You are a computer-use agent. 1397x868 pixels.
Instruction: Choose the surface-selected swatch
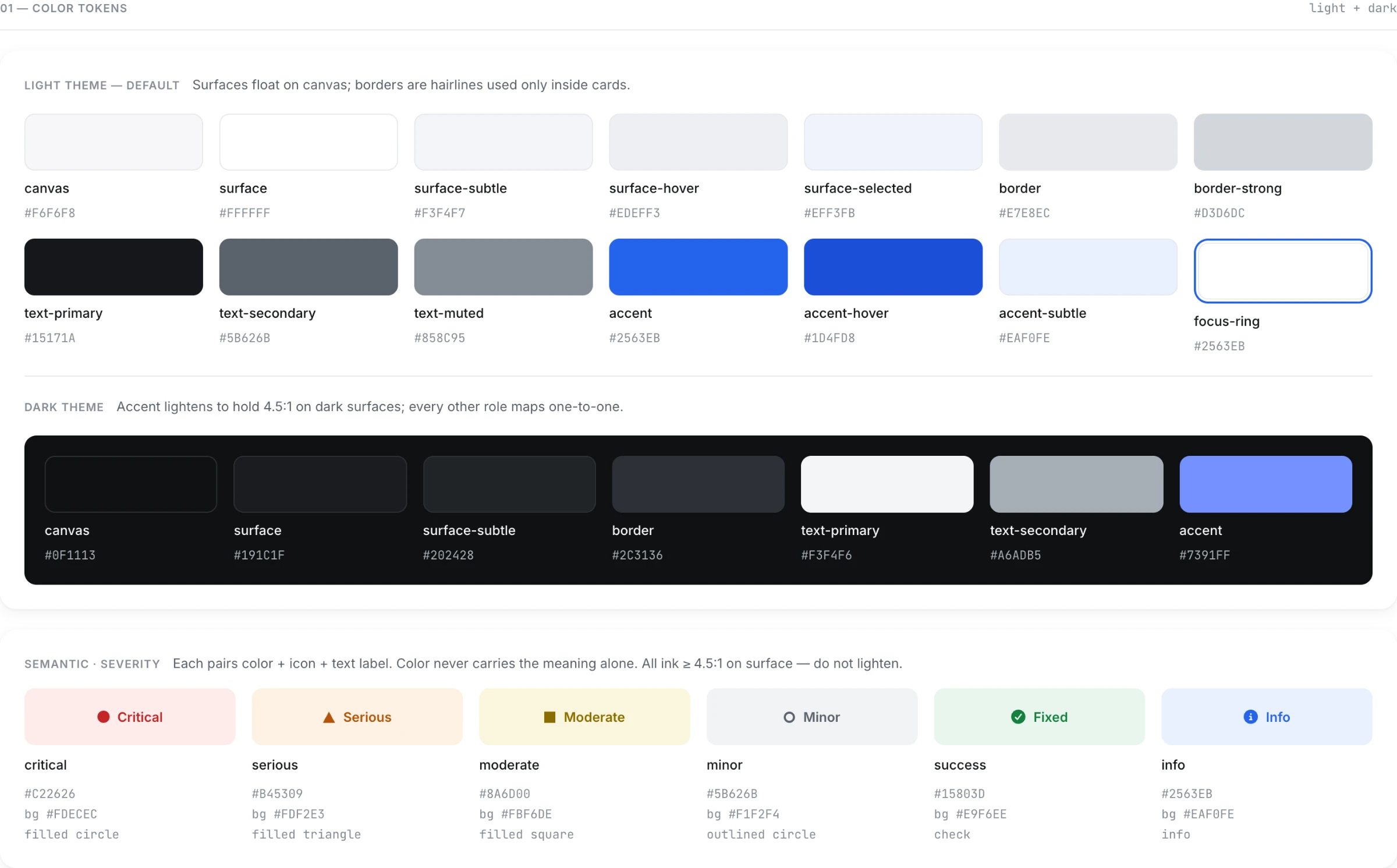[893, 142]
